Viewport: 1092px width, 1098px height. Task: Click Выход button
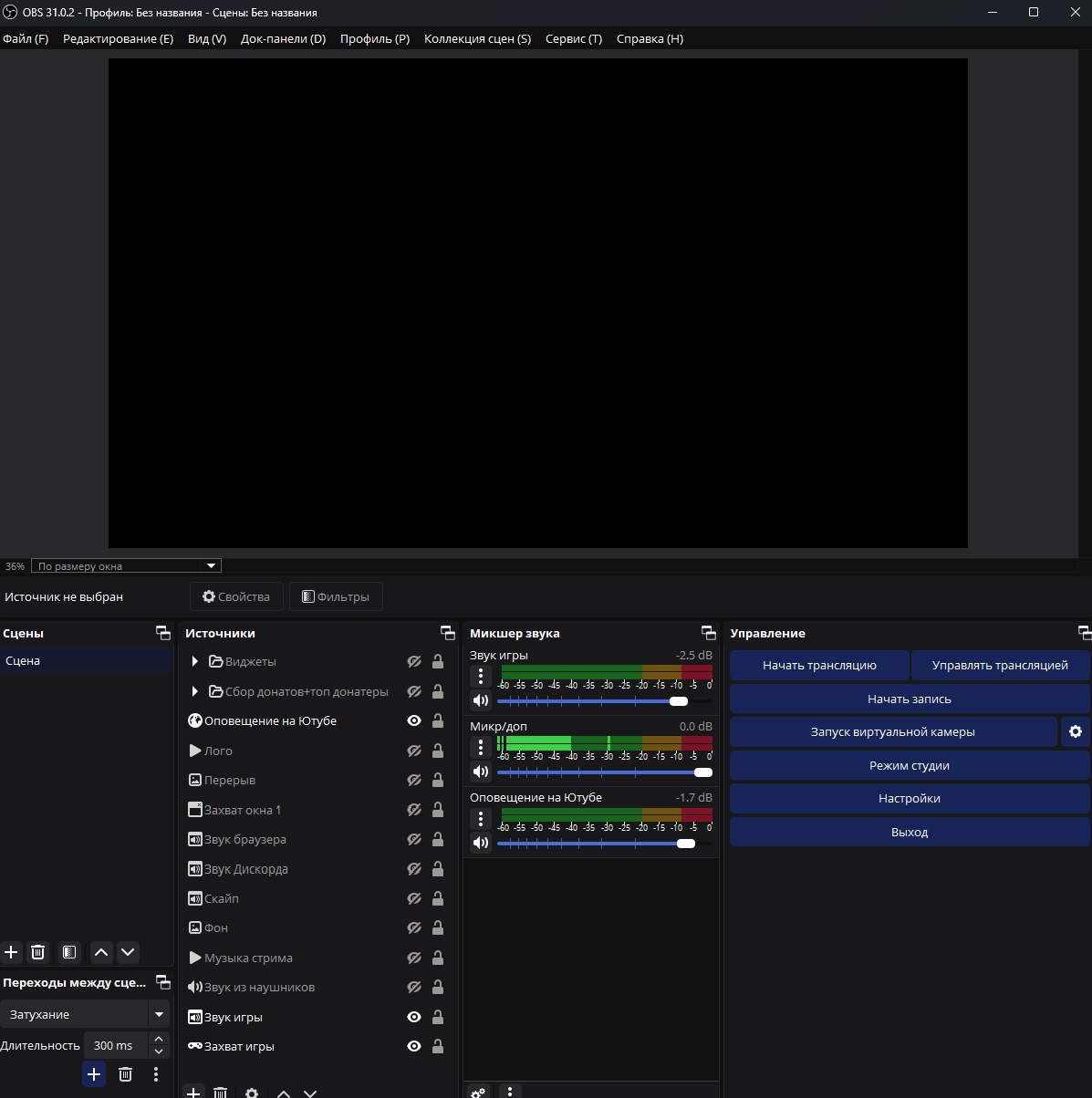[910, 832]
